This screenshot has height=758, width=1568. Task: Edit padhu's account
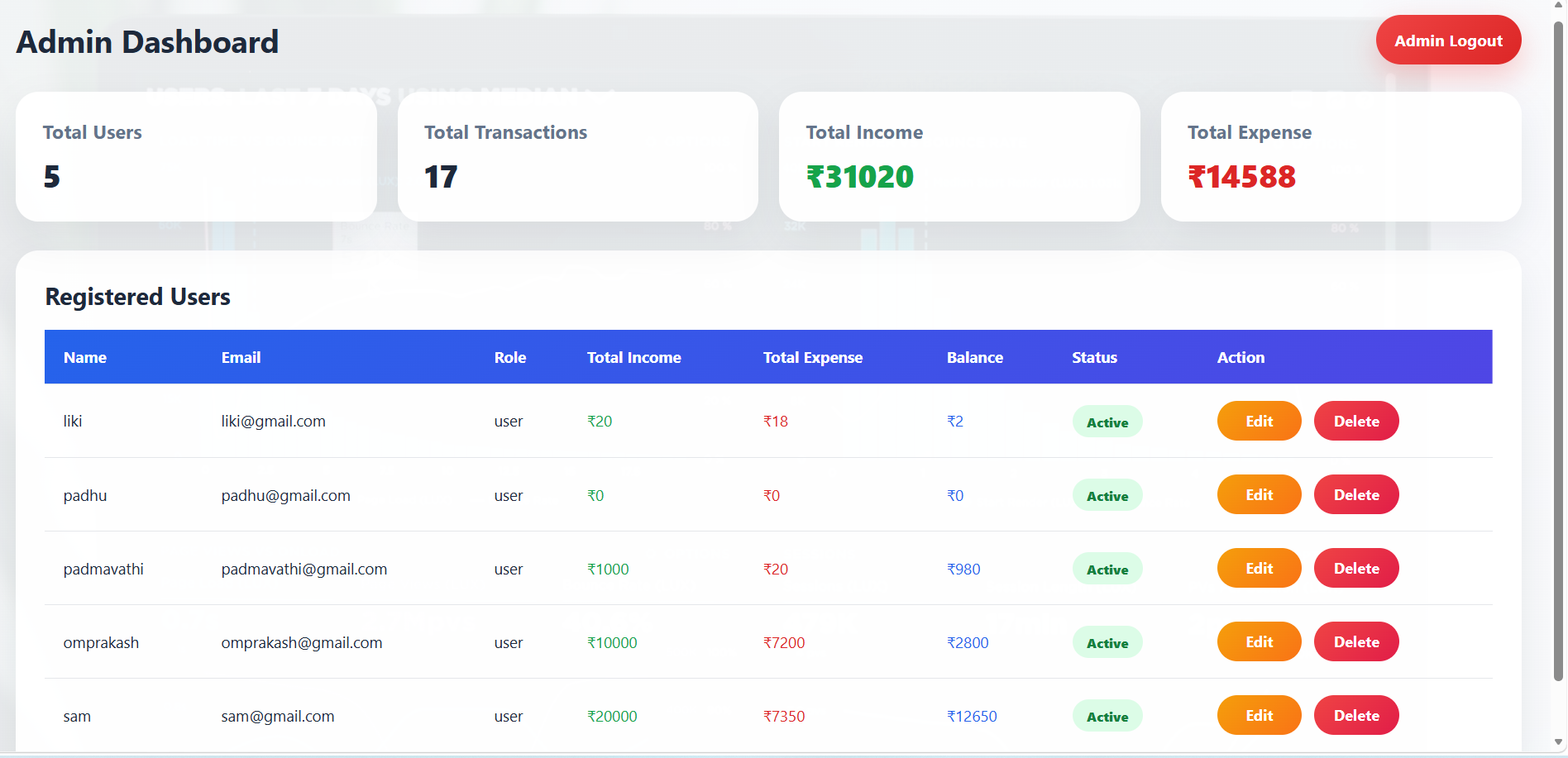pos(1259,494)
